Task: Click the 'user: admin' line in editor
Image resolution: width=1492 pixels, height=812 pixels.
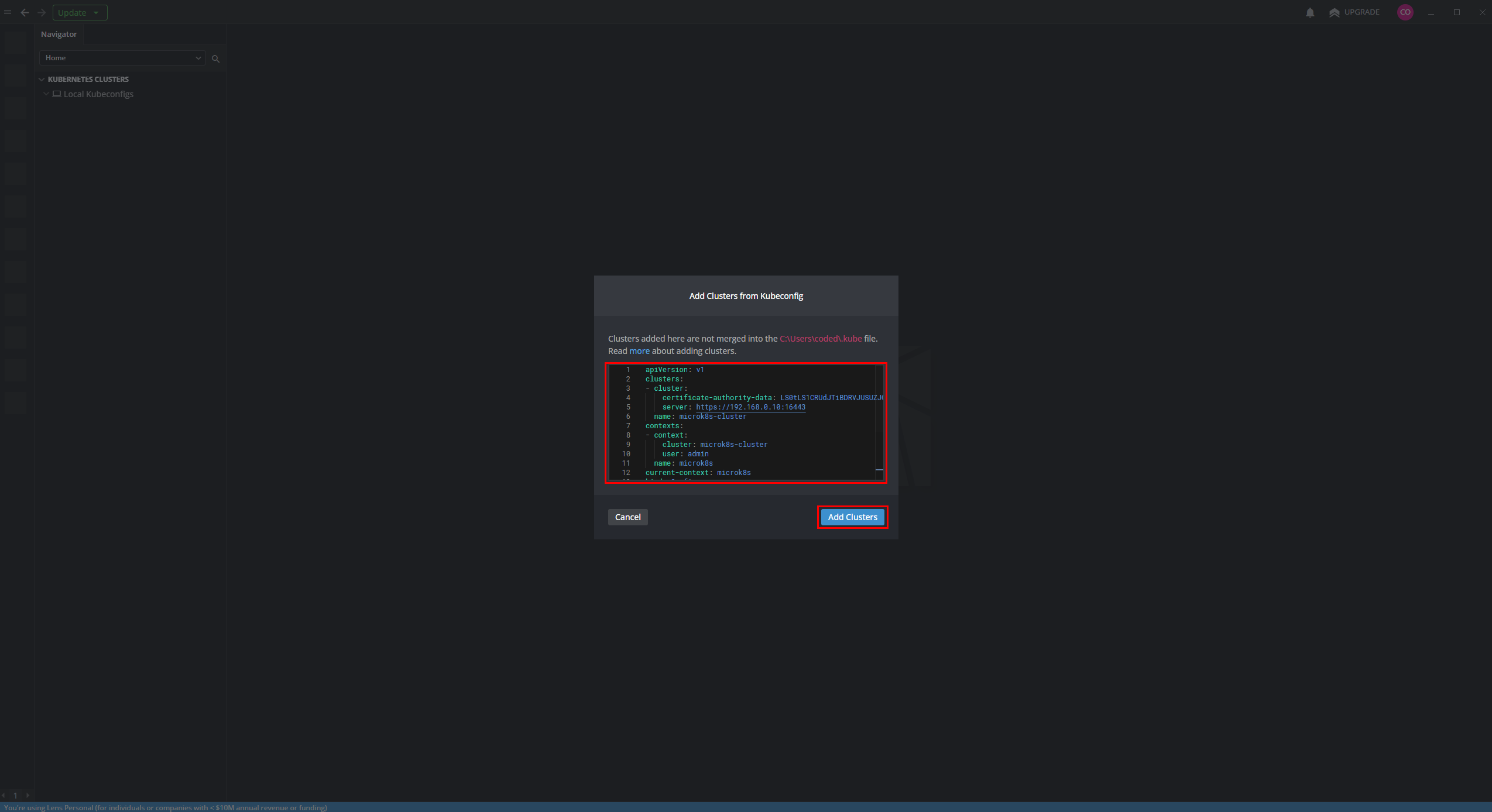Action: [685, 454]
